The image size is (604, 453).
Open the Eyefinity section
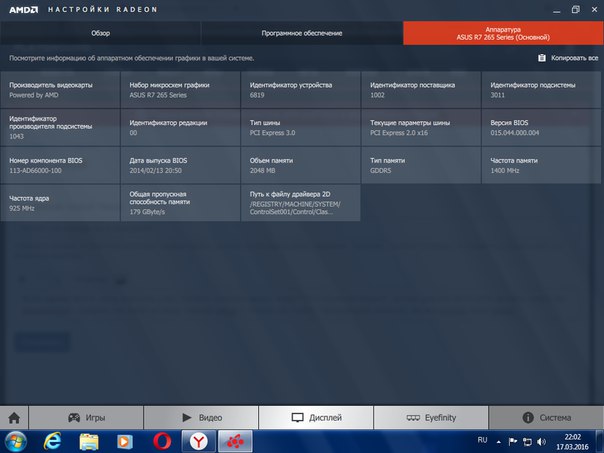tap(431, 418)
